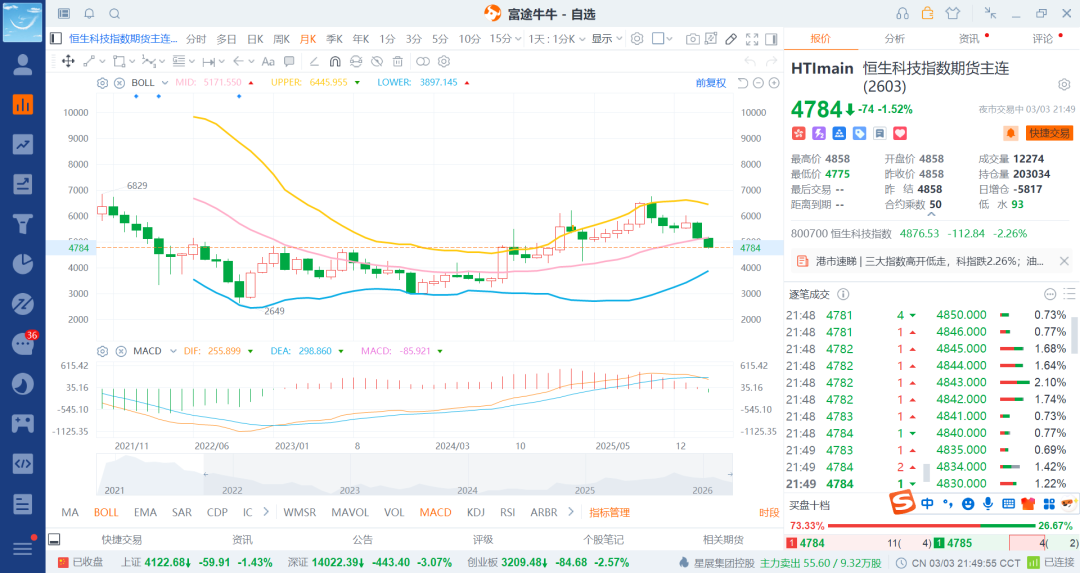Open the 15分 interval dropdown
1080x573 pixels.
coord(504,39)
